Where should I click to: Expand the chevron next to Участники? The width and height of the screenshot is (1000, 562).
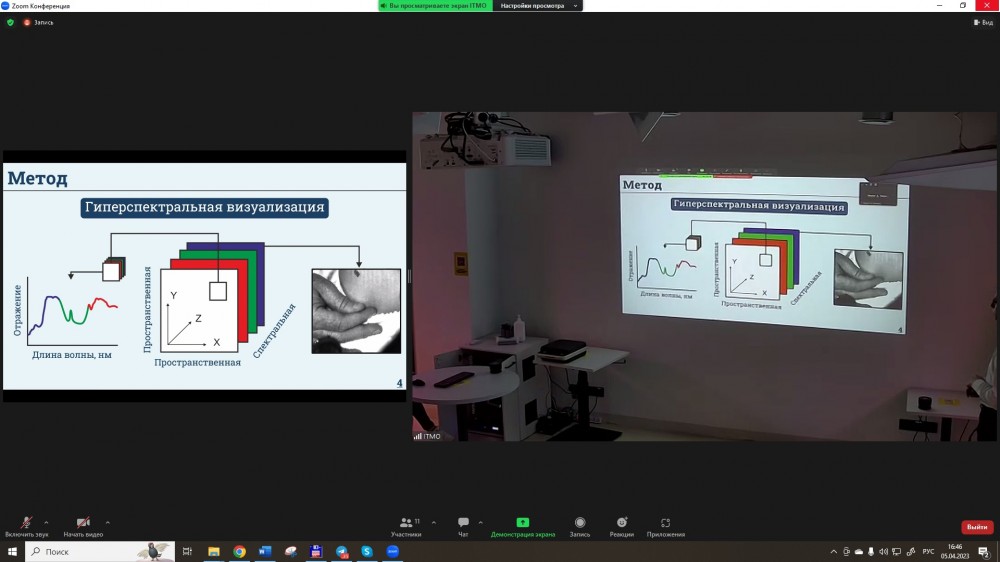[433, 522]
